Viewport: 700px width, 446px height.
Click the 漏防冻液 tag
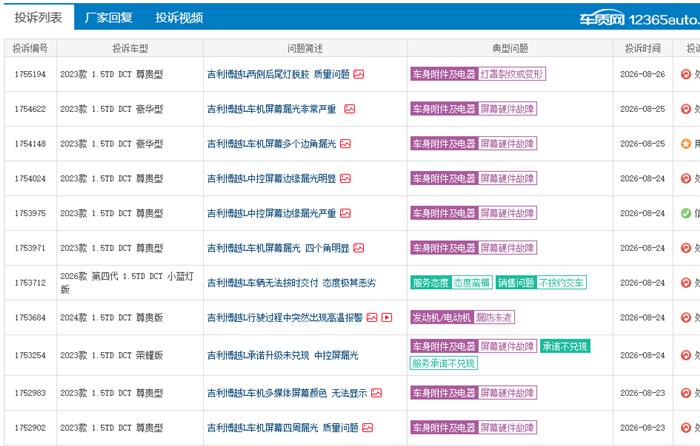coord(494,317)
